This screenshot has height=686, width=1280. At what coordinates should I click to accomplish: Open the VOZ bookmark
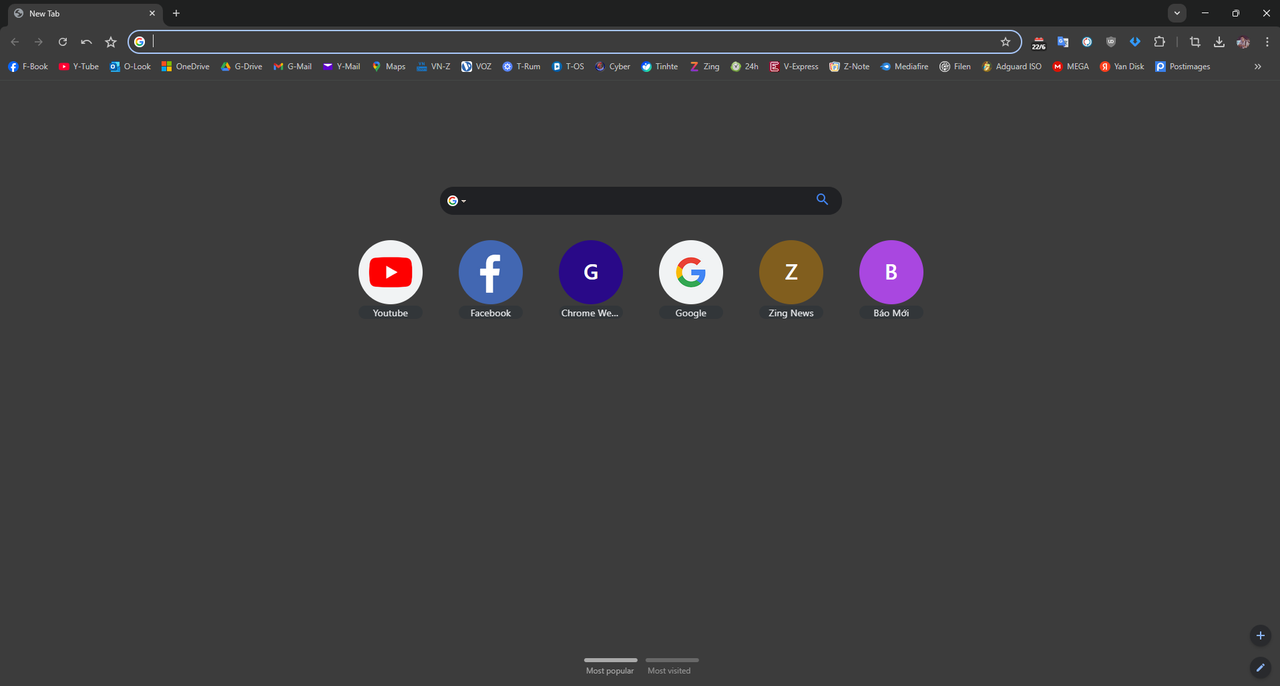[x=477, y=66]
